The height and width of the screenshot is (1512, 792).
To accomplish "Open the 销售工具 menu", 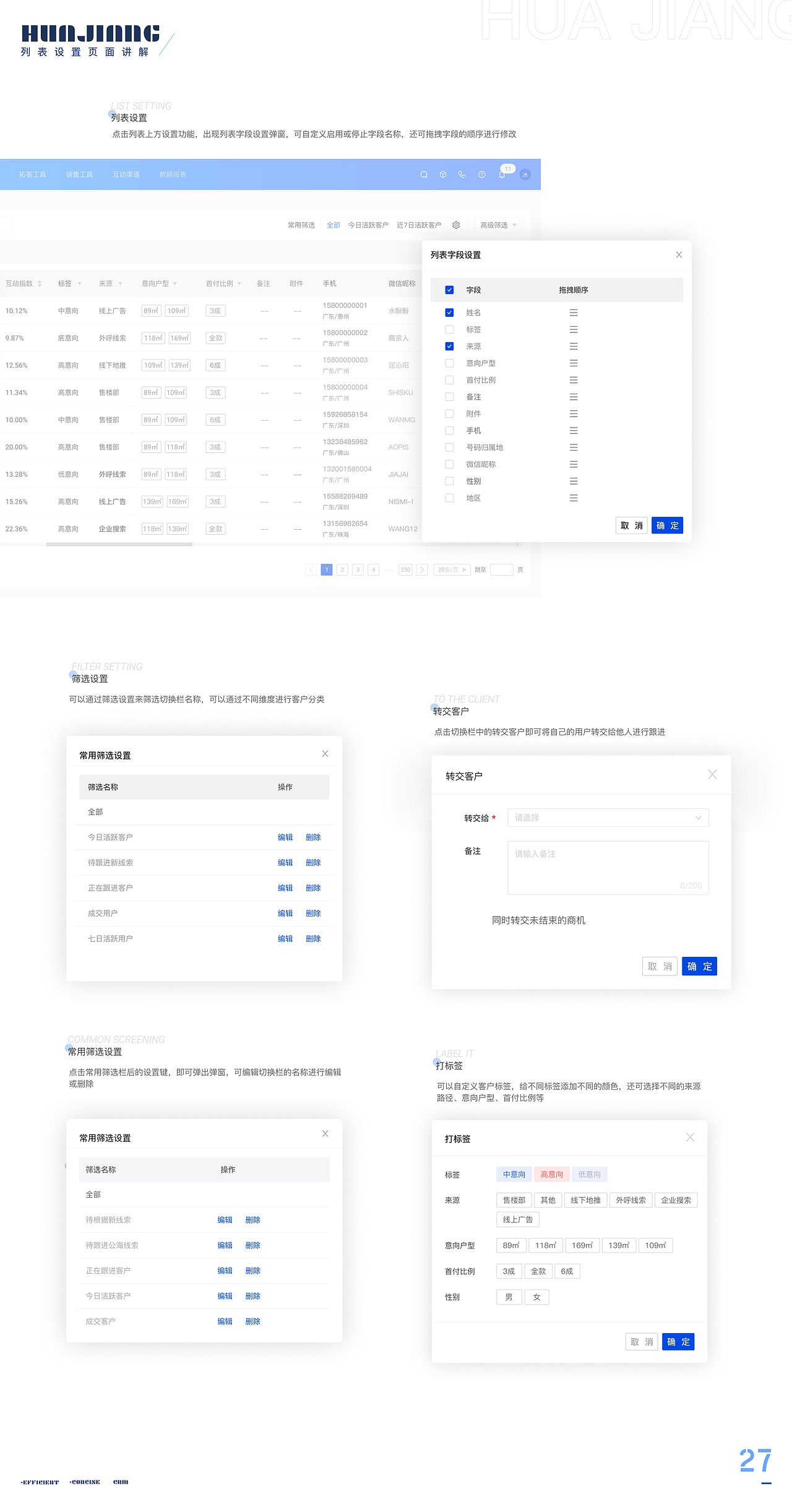I will tap(79, 175).
